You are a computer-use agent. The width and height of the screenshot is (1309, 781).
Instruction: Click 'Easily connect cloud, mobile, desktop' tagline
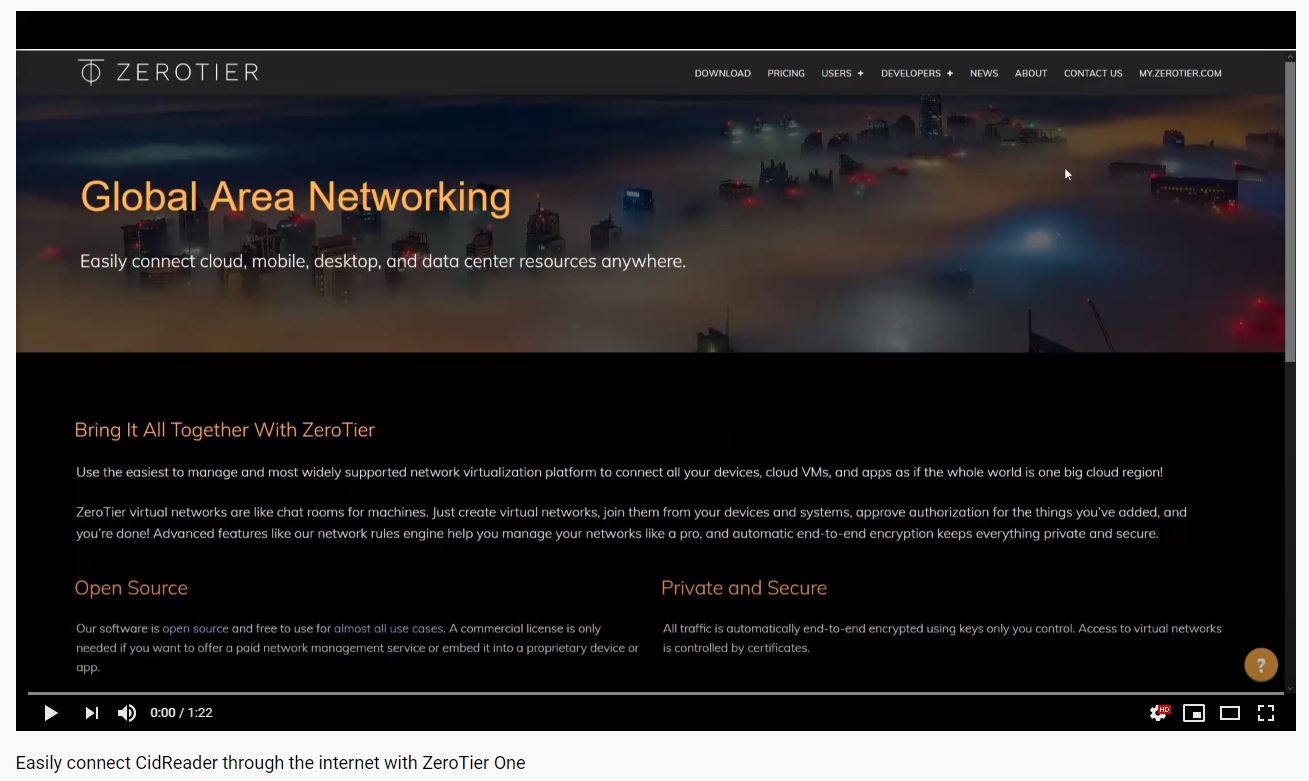[383, 262]
